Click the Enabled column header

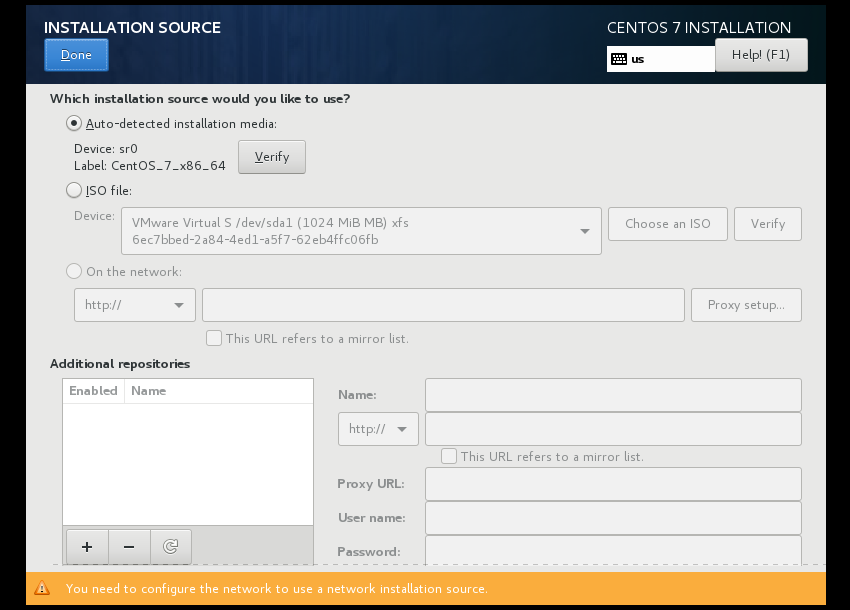point(93,391)
